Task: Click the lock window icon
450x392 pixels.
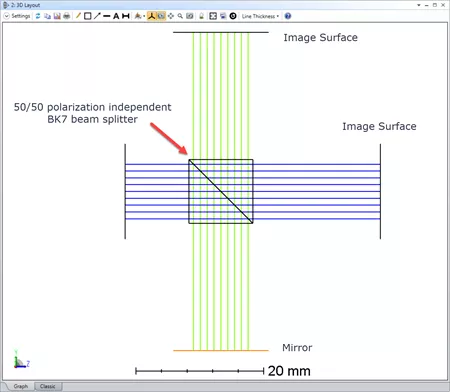Action: pos(201,16)
